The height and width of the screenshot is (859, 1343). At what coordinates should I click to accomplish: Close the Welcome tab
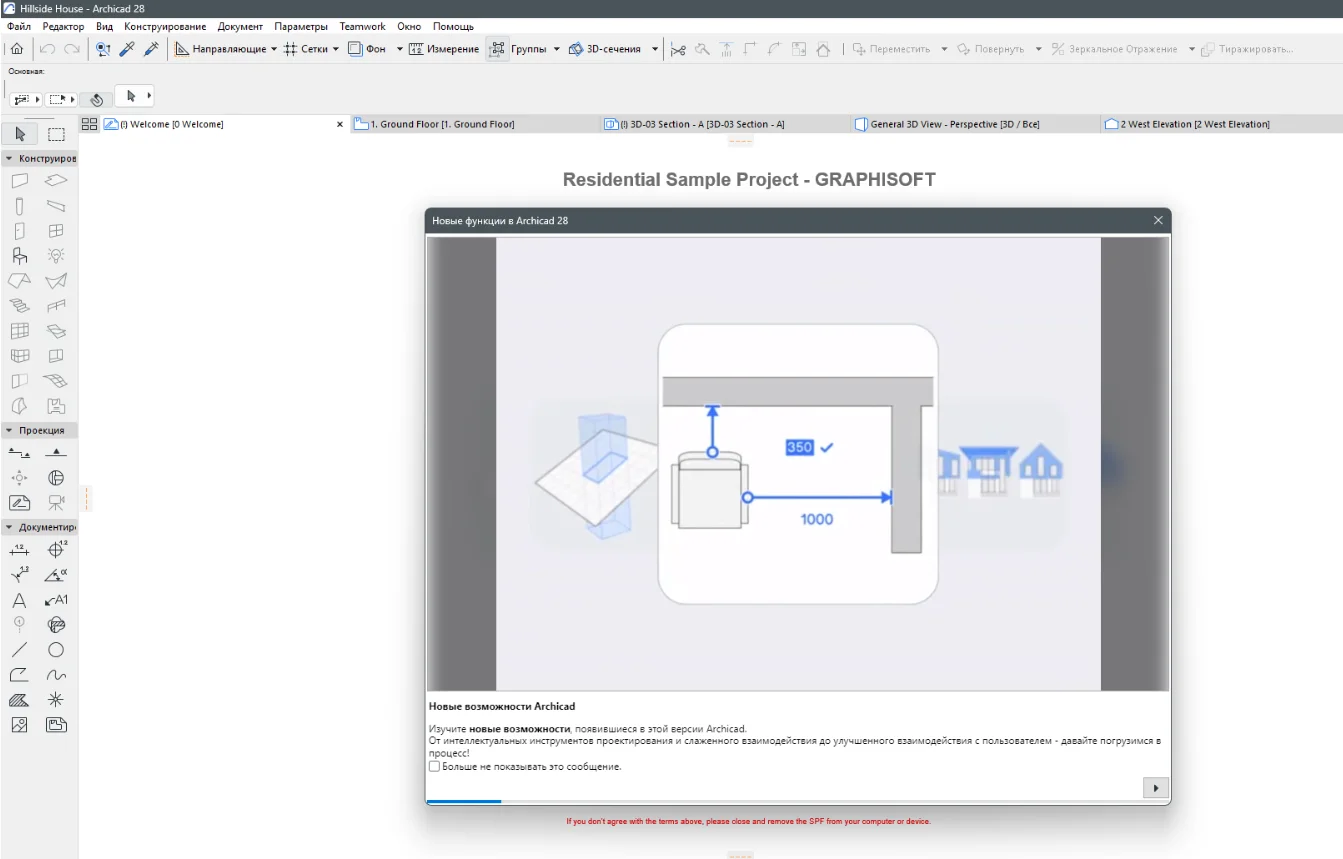click(x=340, y=124)
